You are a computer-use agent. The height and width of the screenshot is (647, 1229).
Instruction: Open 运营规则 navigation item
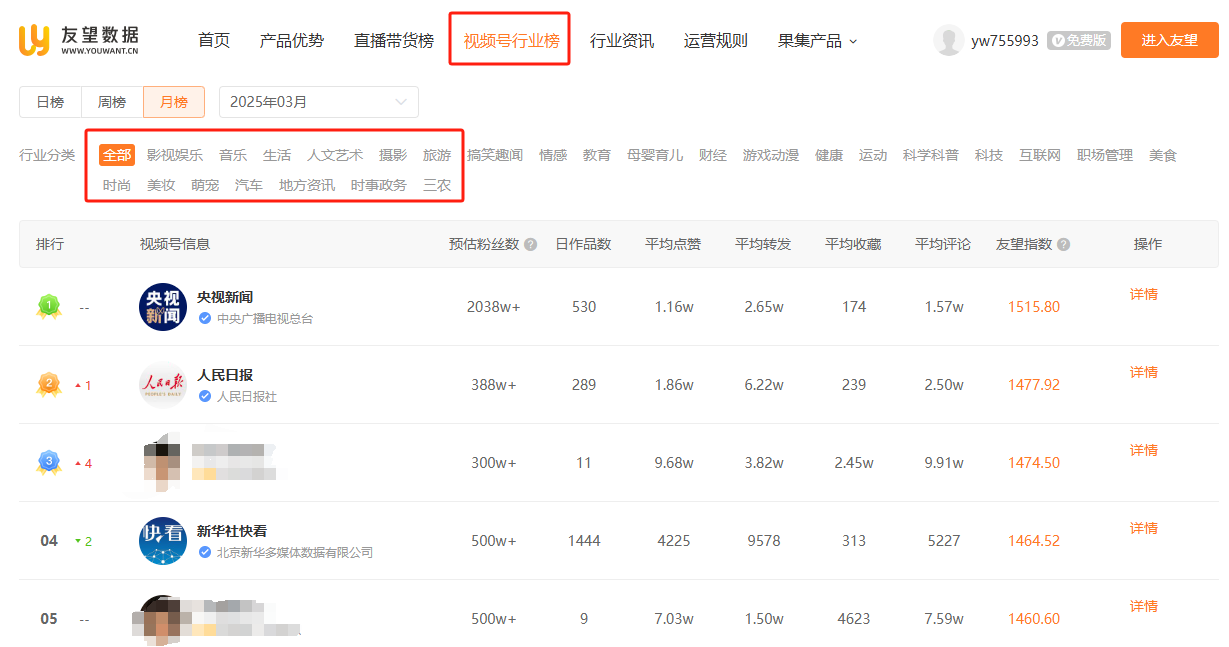click(716, 41)
